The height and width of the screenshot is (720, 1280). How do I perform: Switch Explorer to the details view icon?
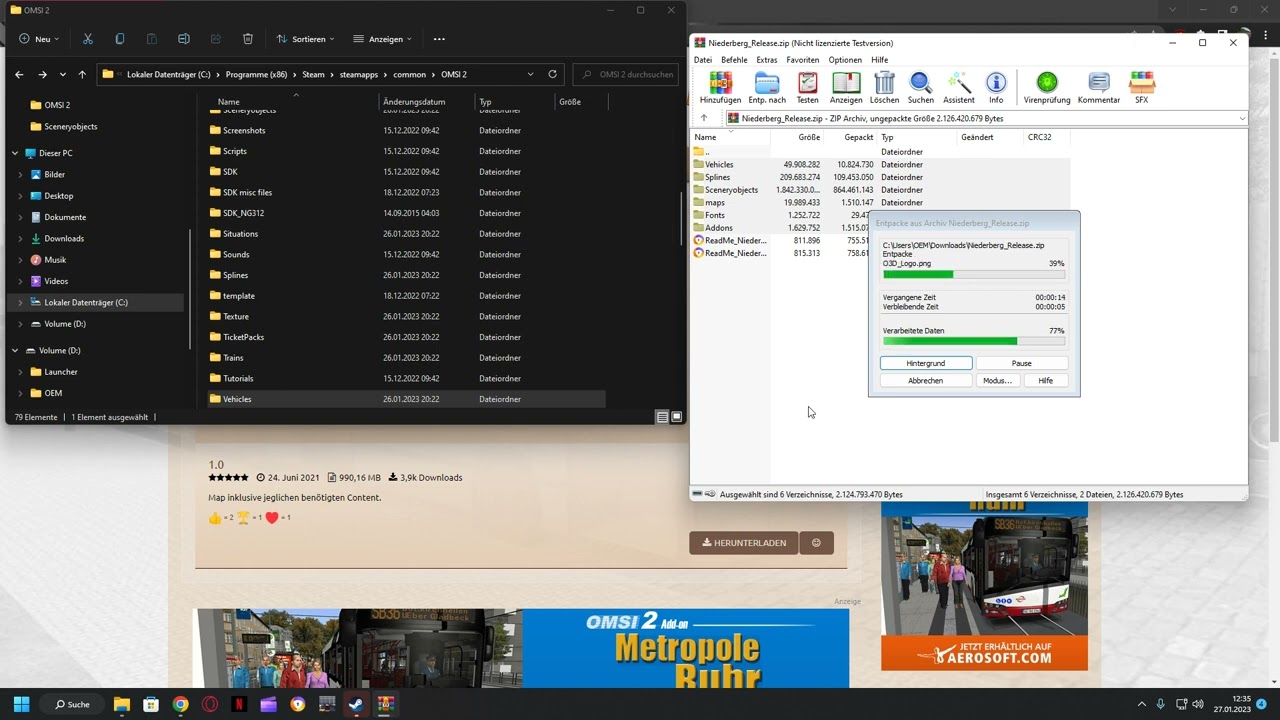click(662, 417)
